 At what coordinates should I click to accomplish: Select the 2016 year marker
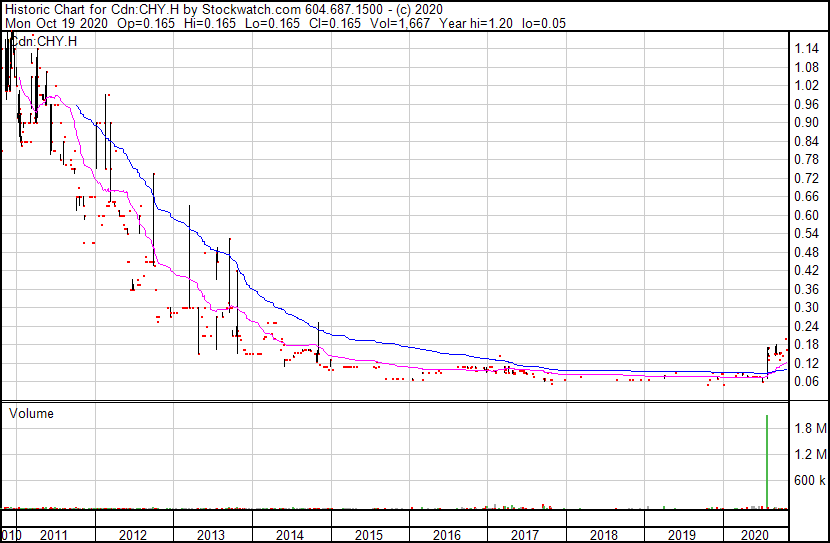(447, 535)
